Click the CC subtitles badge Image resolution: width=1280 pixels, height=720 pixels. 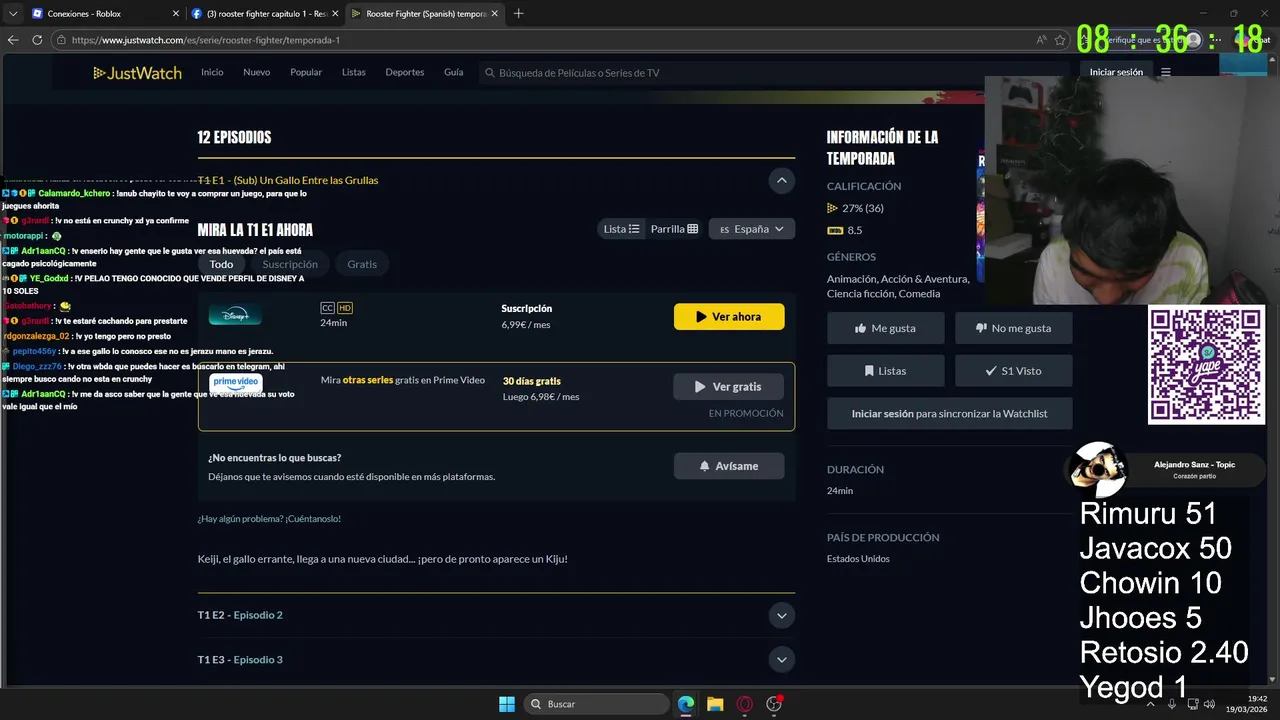[x=327, y=308]
